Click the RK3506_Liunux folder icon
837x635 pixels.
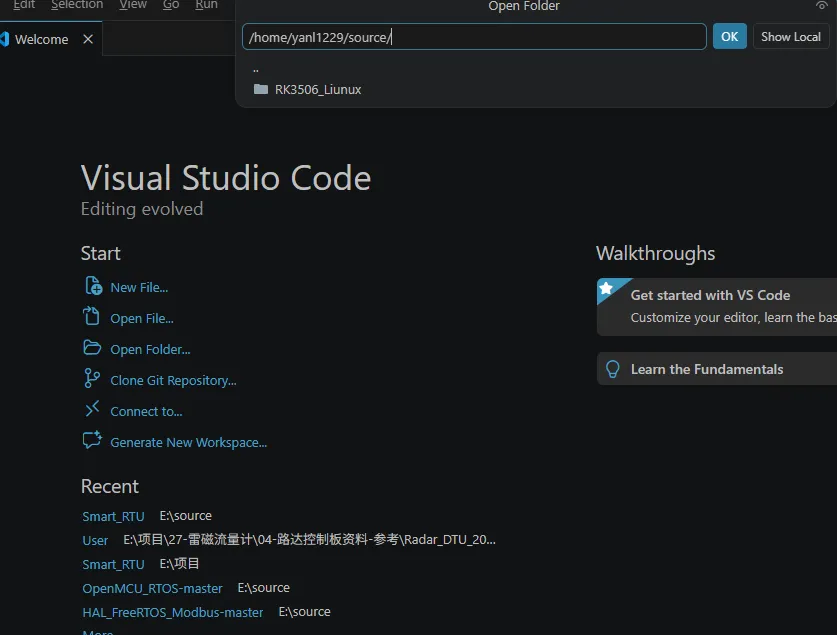[x=260, y=89]
